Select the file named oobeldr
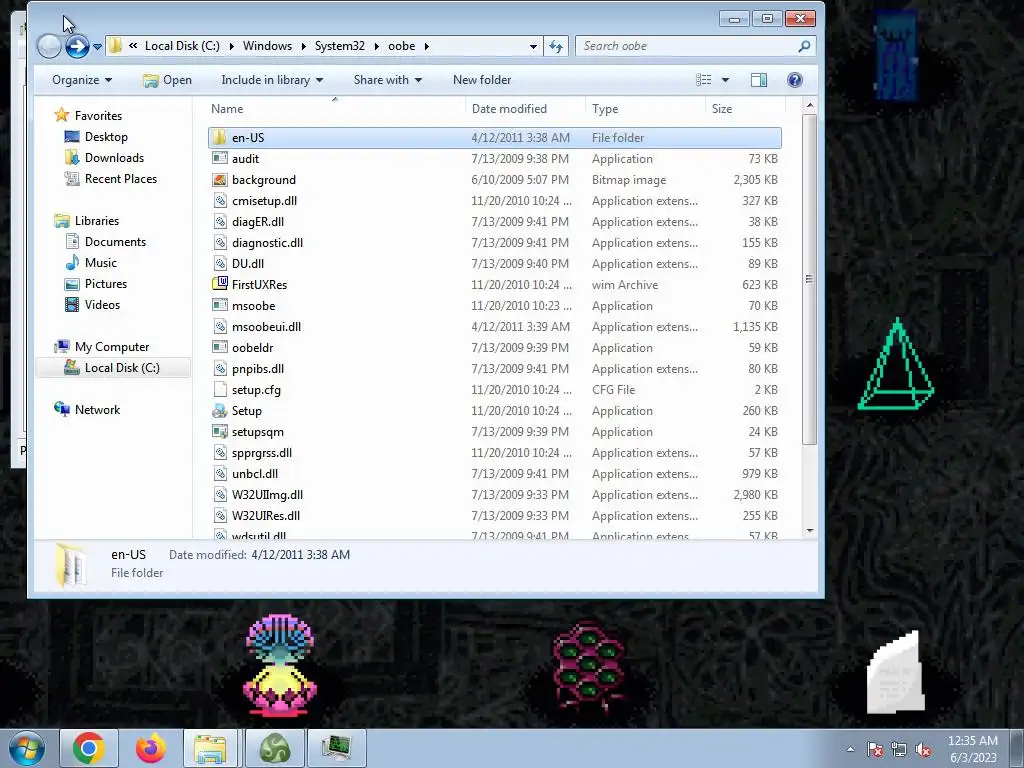The image size is (1024, 768). (252, 347)
